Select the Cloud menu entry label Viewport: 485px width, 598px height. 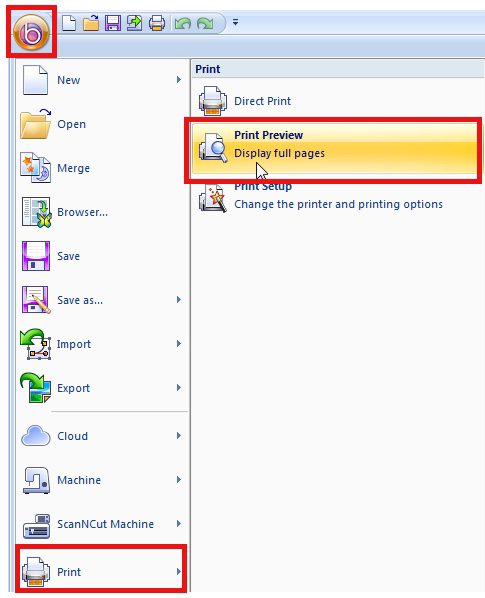tap(72, 436)
